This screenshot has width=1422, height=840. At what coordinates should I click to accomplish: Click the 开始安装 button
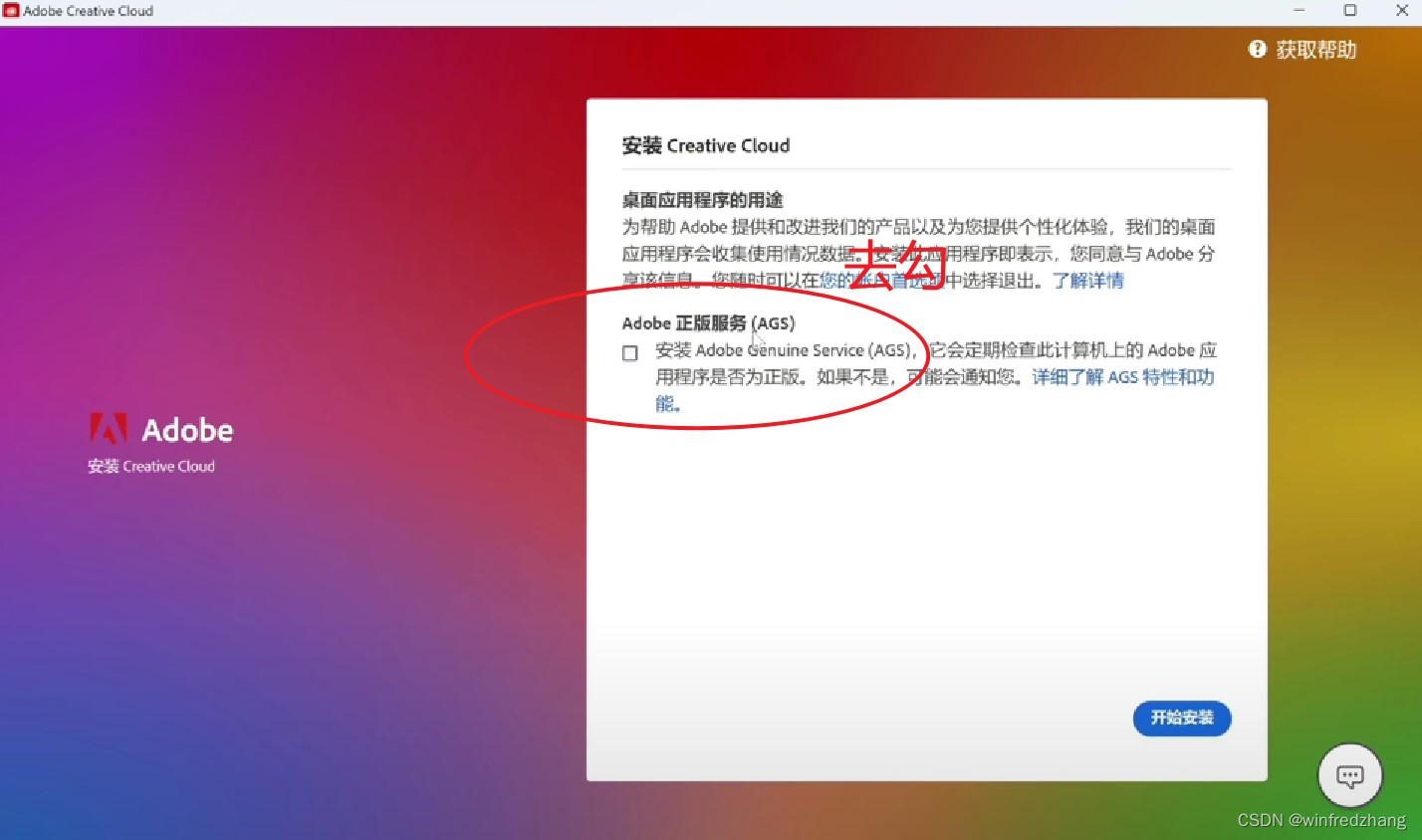pos(1182,718)
